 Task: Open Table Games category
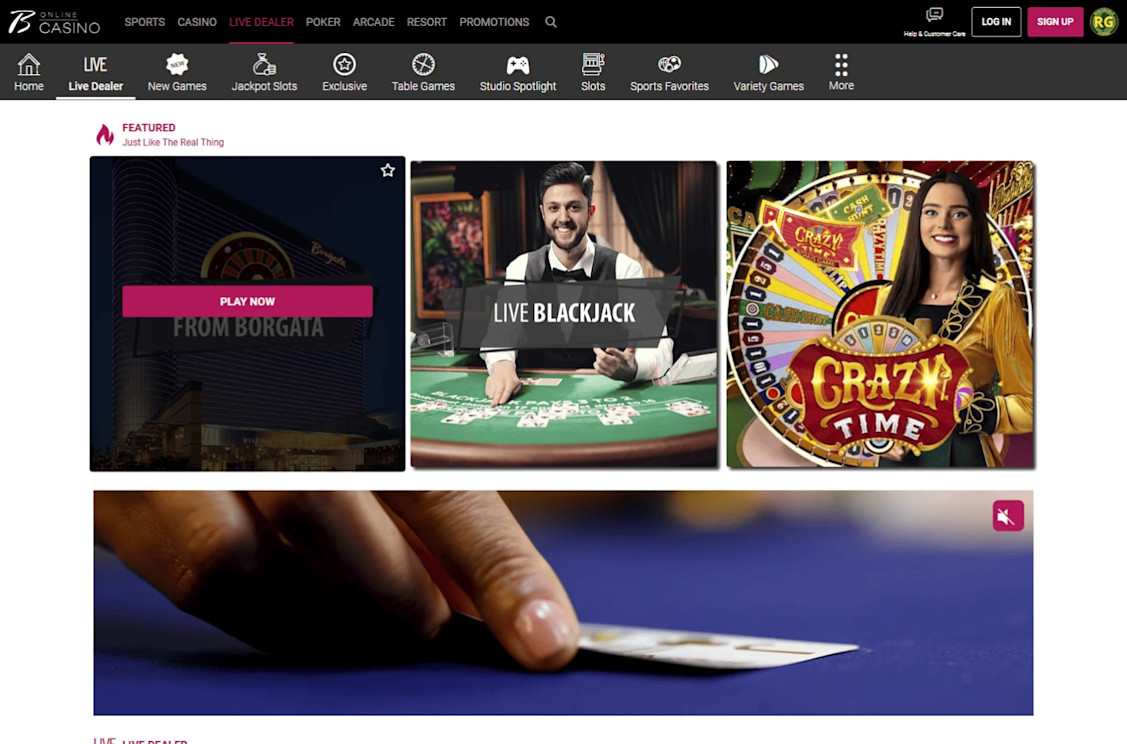[423, 73]
